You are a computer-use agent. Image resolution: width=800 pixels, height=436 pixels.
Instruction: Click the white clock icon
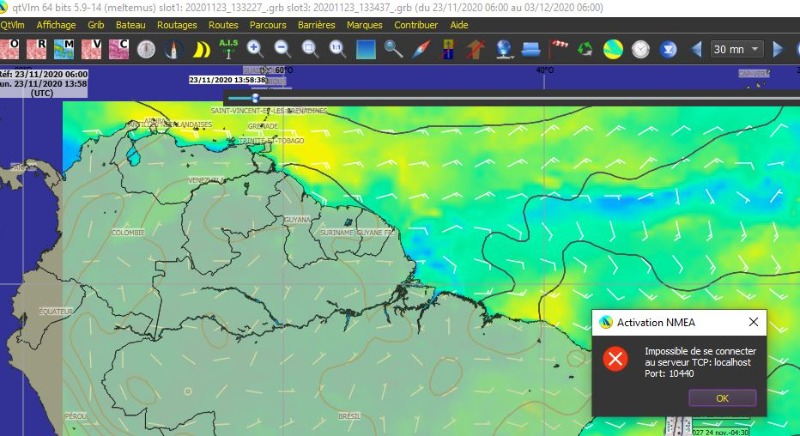[x=640, y=49]
